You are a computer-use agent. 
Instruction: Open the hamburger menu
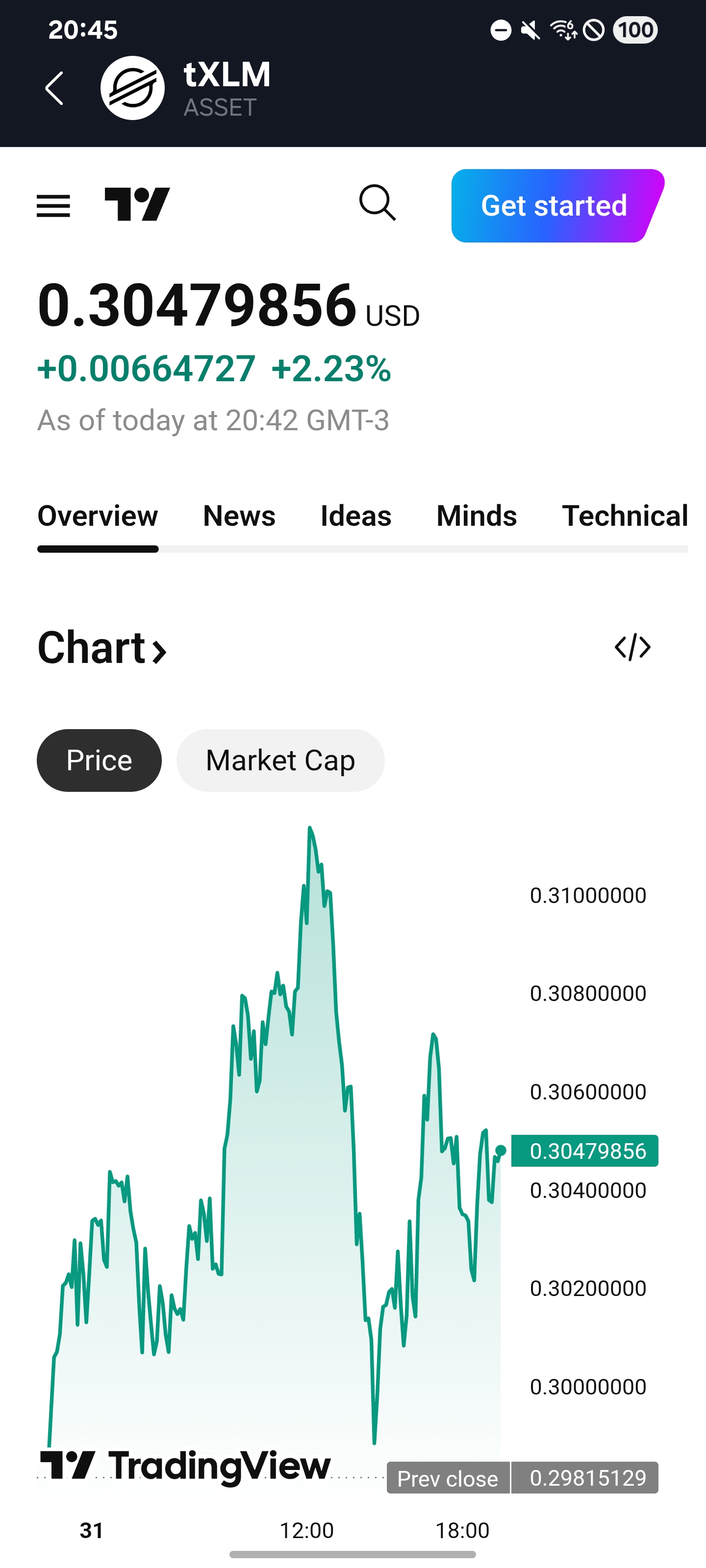53,206
